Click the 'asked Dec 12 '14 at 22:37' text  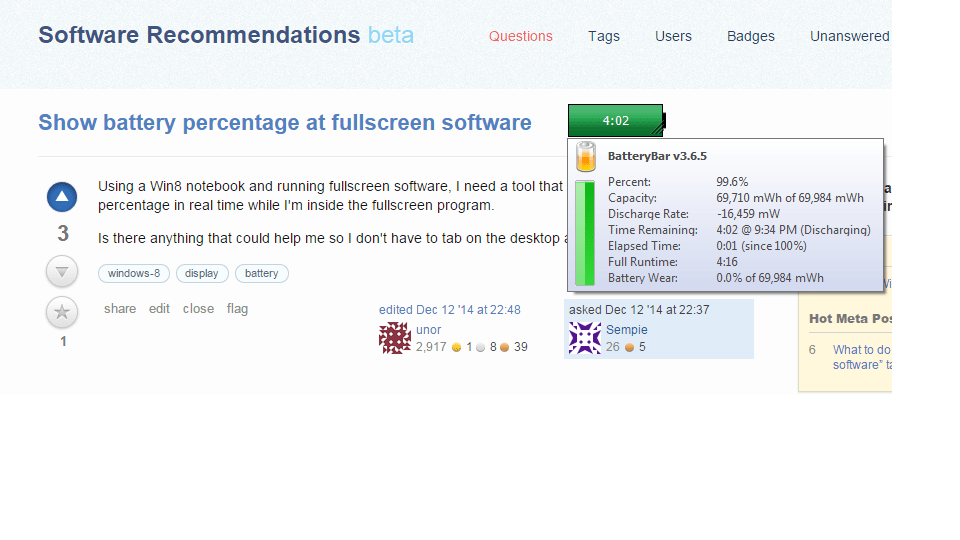(639, 310)
